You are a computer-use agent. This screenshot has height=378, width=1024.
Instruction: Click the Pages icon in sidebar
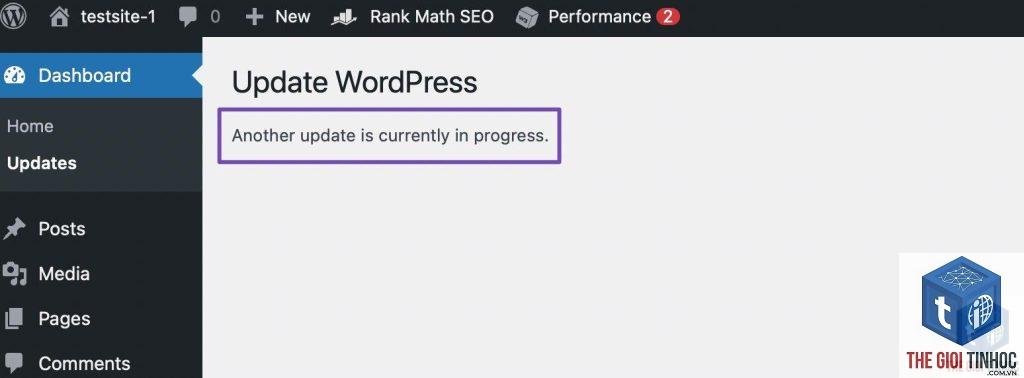(x=14, y=319)
